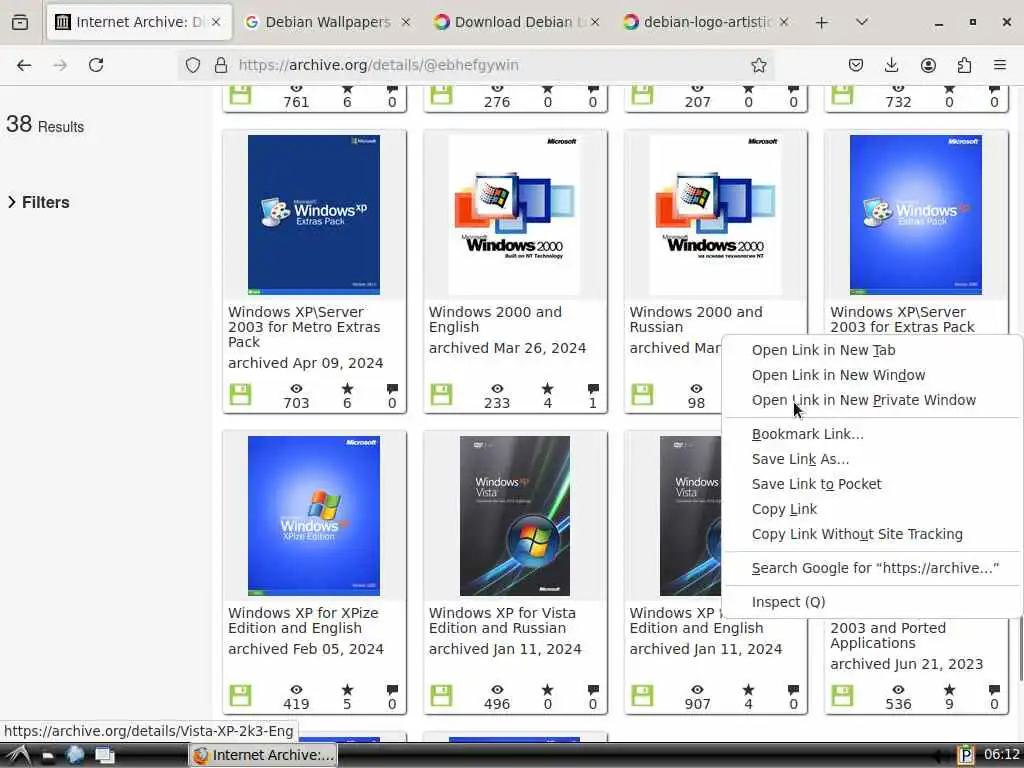
Task: Open the Firefox View icon left of the tabs
Action: click(20, 22)
